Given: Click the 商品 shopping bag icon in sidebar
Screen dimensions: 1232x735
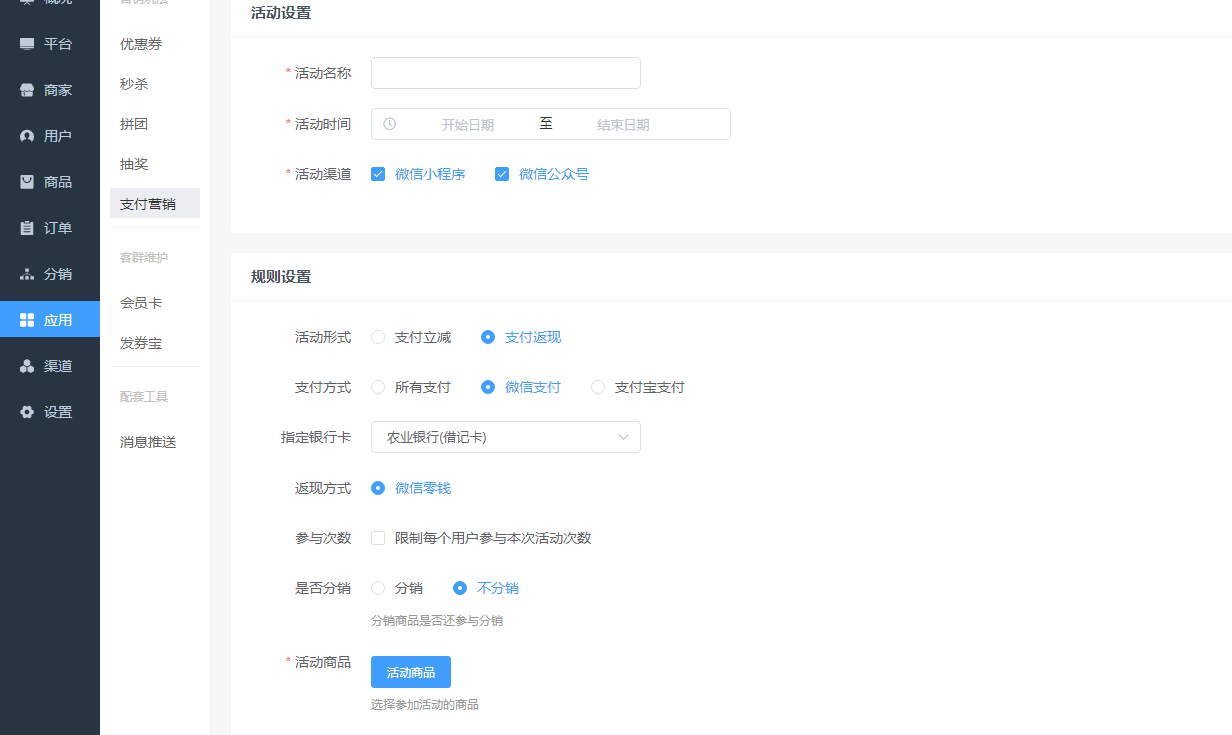Looking at the screenshot, I should tap(27, 182).
